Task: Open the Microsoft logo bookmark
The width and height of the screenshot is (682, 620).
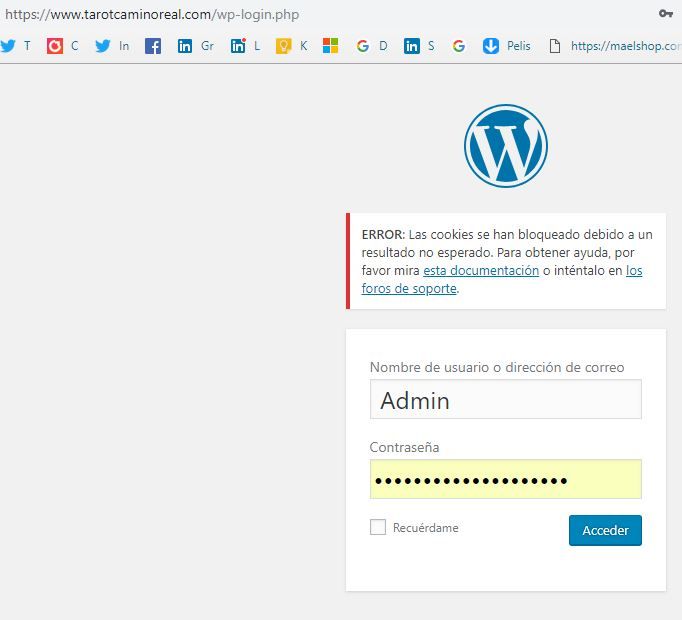Action: (x=331, y=46)
